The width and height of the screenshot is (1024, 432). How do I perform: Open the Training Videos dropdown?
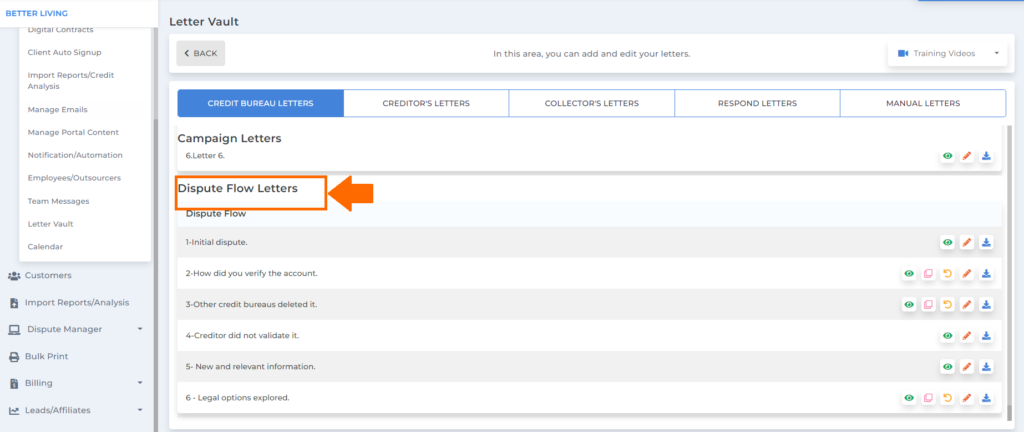[x=948, y=54]
